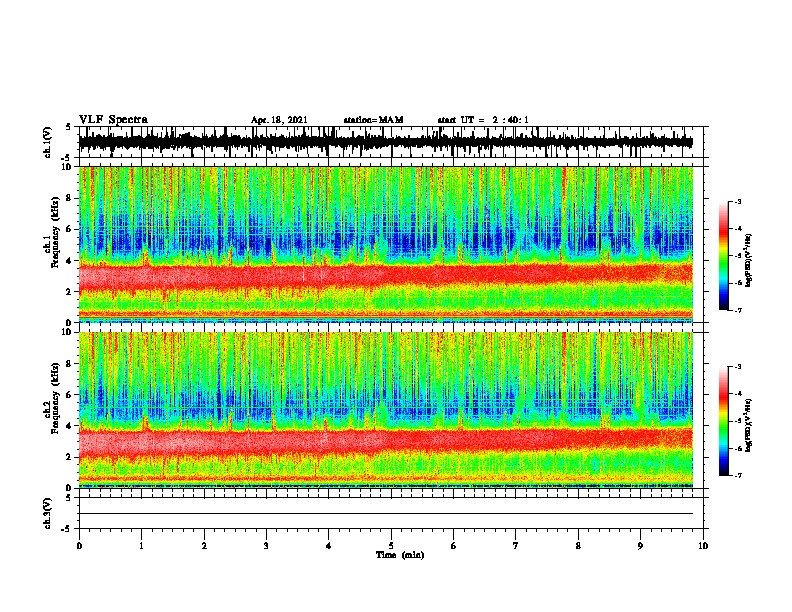Select the "start UT = 2 : 40: 1" label
This screenshot has height=612, width=792.
click(483, 120)
